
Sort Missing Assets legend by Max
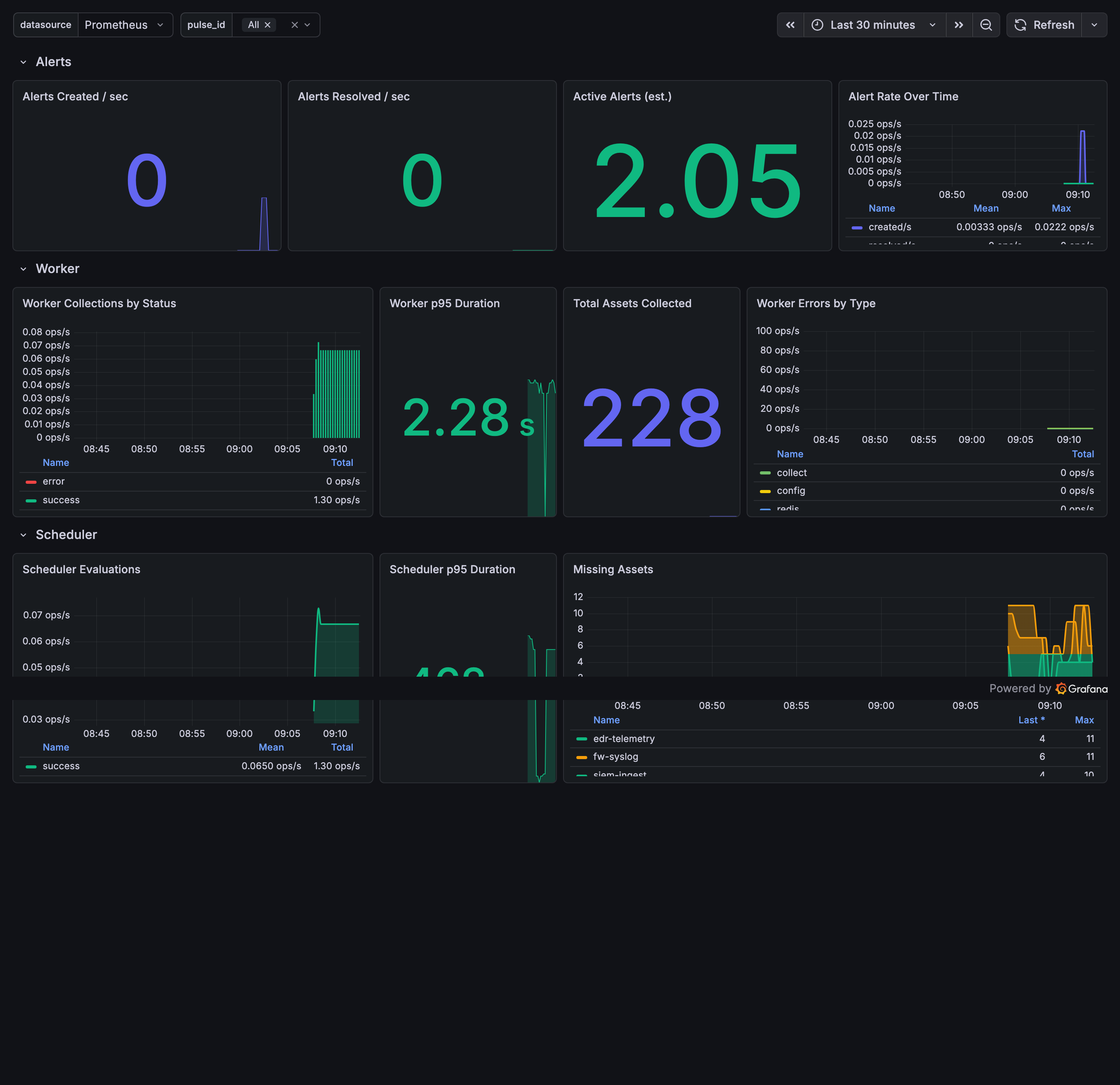[1084, 721]
